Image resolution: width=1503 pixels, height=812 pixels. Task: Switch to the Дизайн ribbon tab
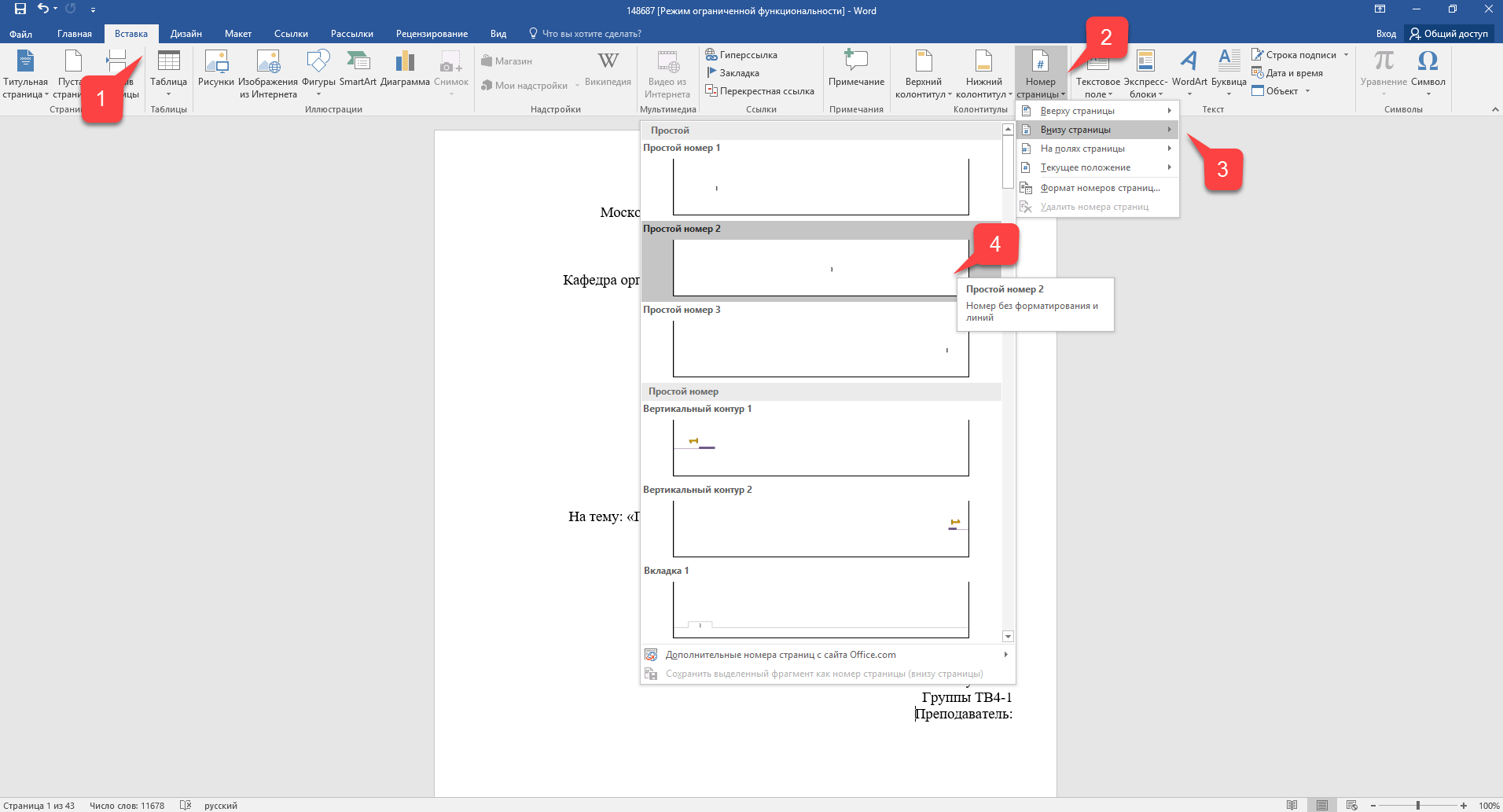click(x=186, y=34)
